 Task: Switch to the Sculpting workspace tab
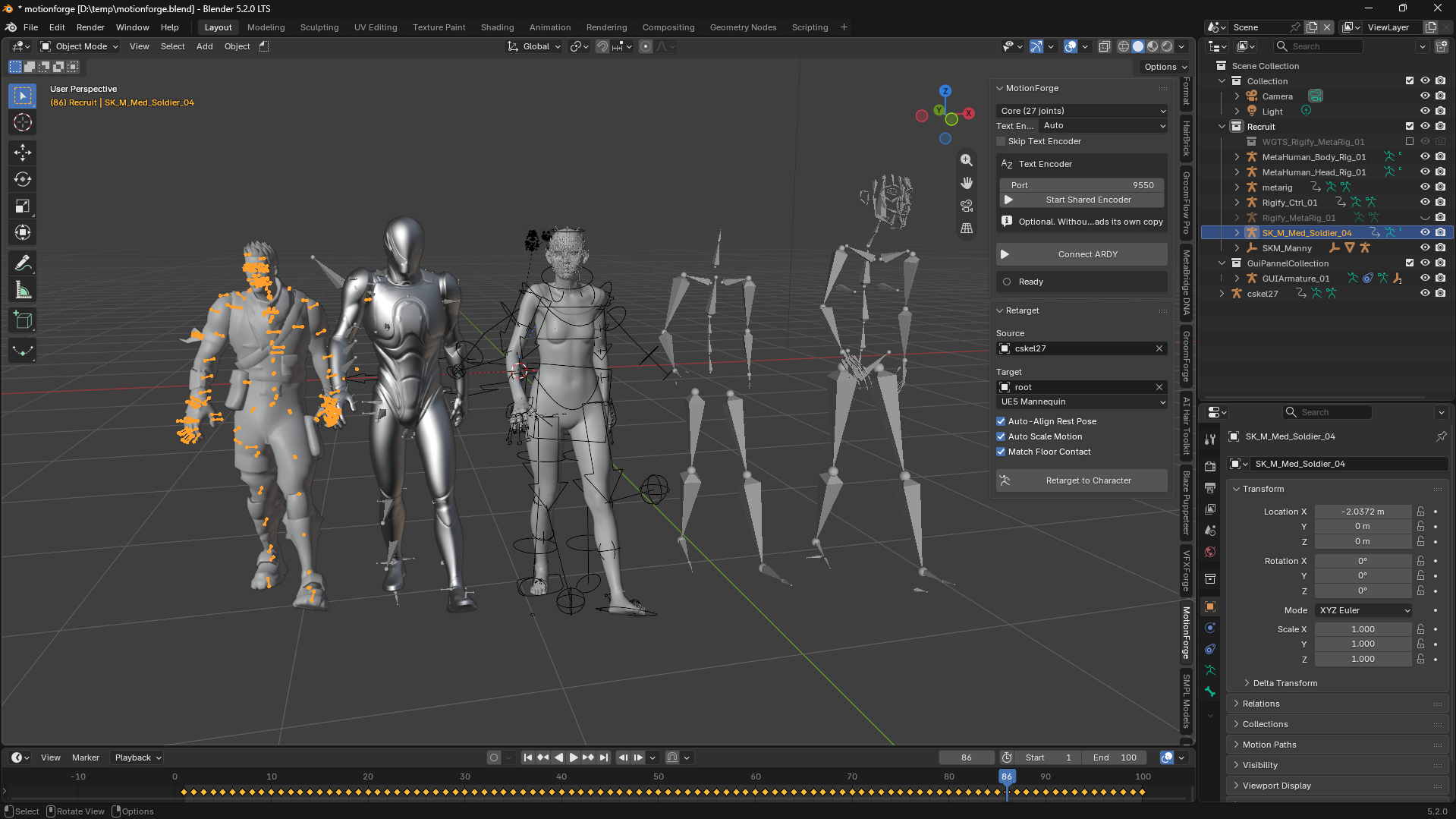click(x=319, y=27)
